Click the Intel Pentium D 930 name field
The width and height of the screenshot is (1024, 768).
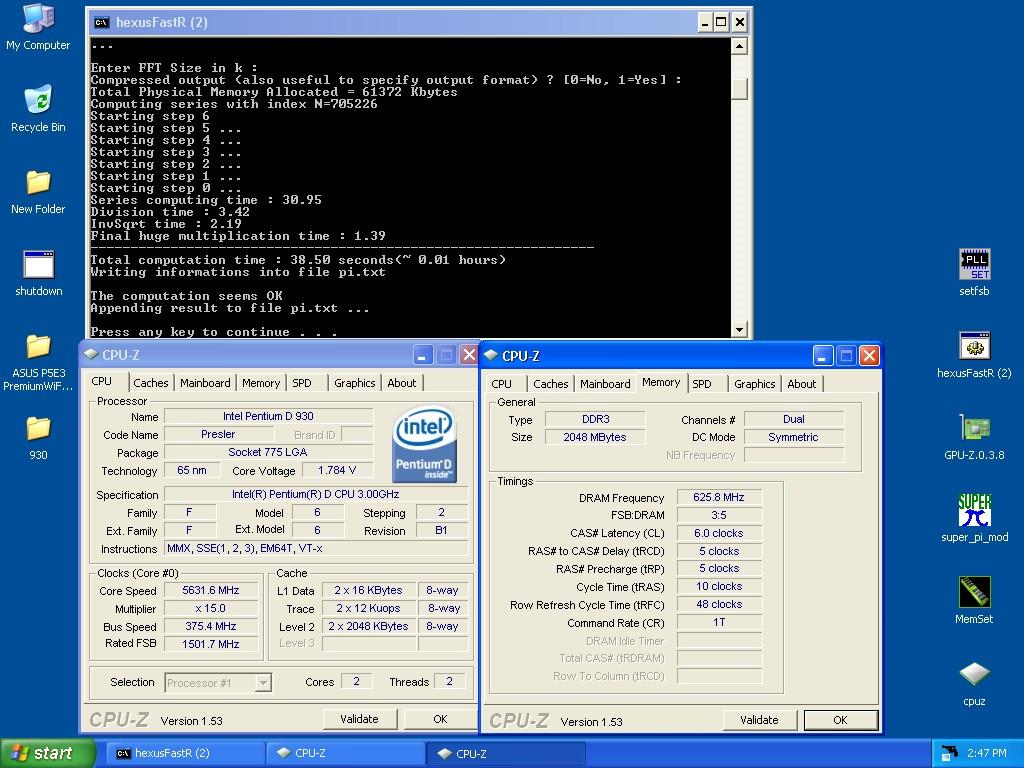[x=268, y=416]
